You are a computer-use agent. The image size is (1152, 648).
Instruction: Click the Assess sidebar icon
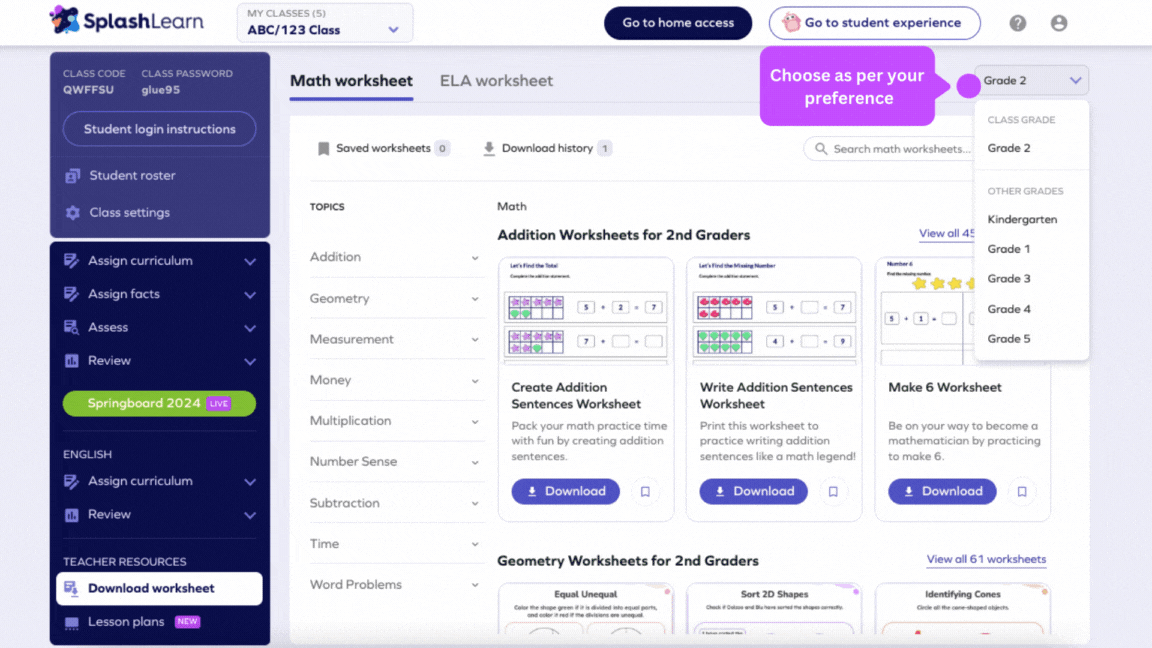[x=71, y=327]
